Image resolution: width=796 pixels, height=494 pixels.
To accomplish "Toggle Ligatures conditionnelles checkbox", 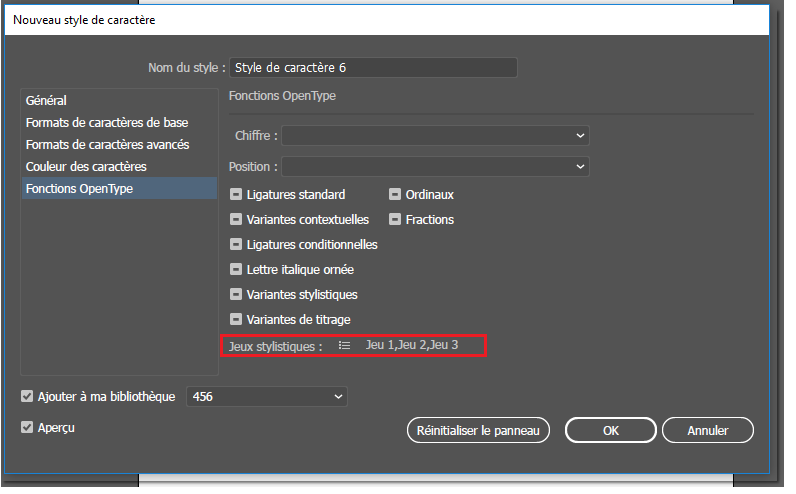I will [237, 245].
